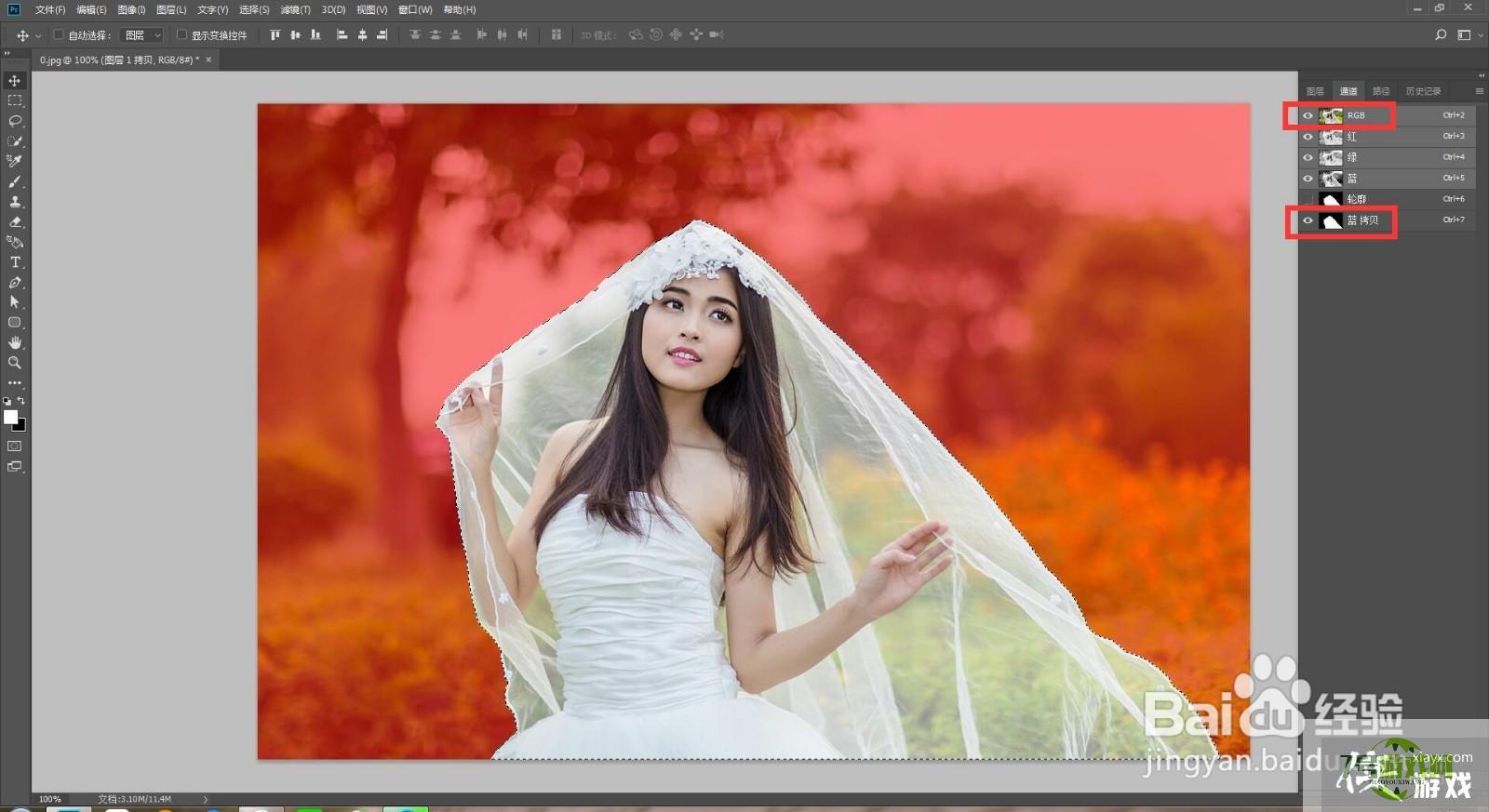
Task: Hide the 蓝 拷贝 channel eye
Action: 1308,220
